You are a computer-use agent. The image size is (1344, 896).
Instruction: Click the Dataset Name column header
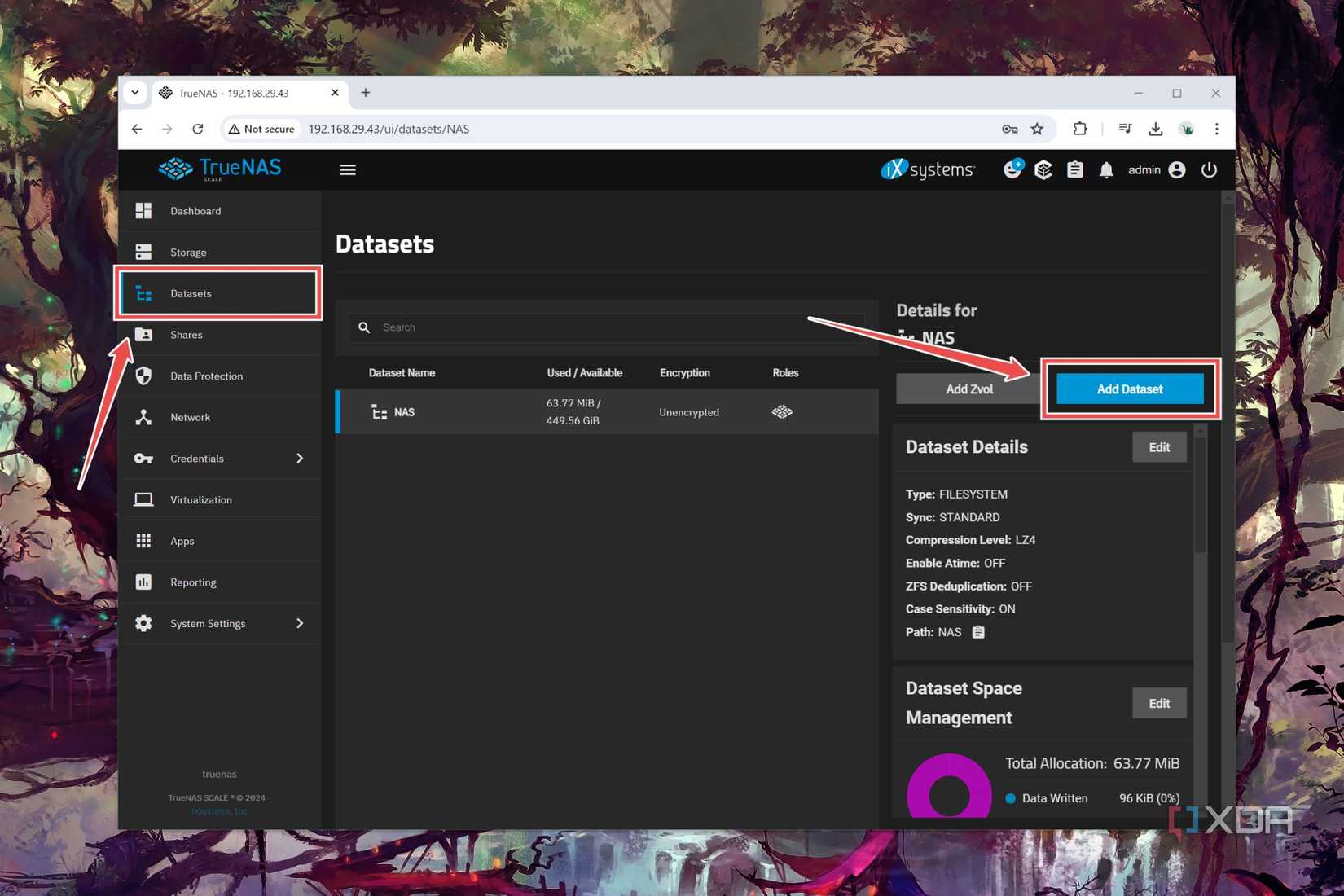click(402, 373)
